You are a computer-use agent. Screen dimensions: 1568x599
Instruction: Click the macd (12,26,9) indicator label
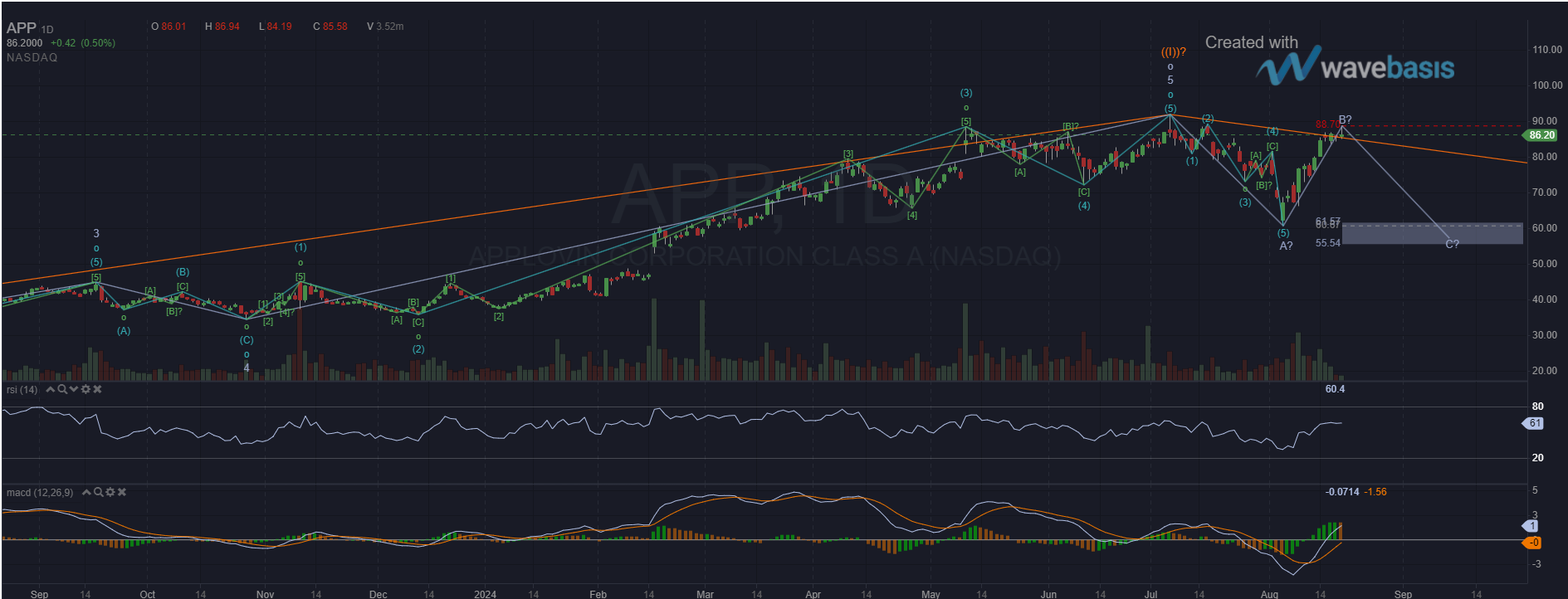click(40, 493)
